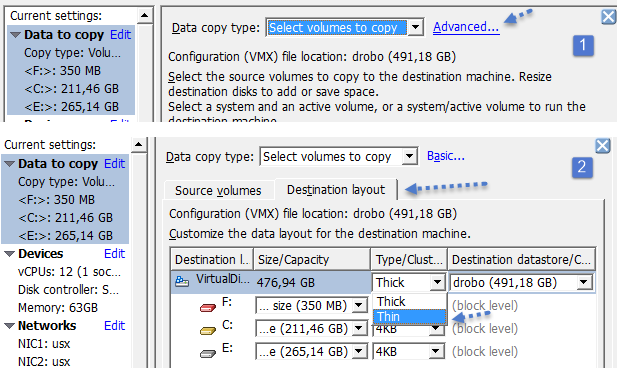Click Edit next to Data to copy in bottom panel
Image resolution: width=617 pixels, height=371 pixels.
(114, 163)
